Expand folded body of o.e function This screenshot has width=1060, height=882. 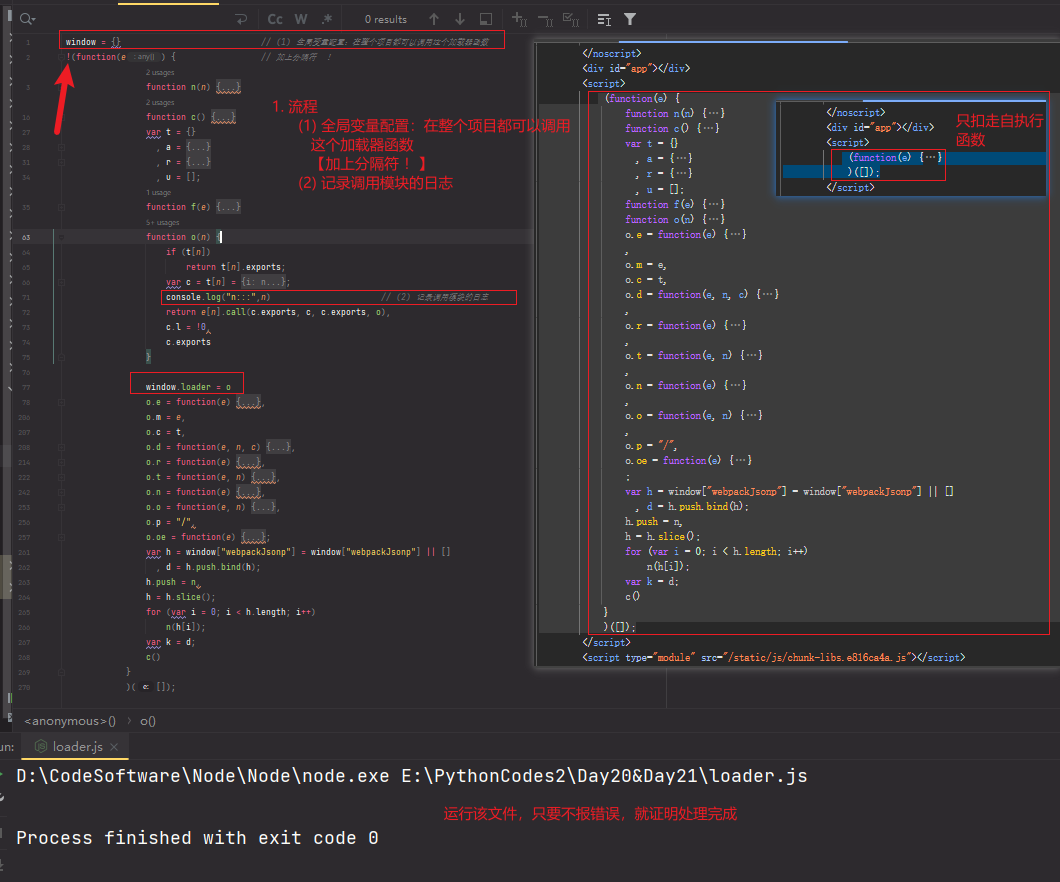click(x=248, y=402)
